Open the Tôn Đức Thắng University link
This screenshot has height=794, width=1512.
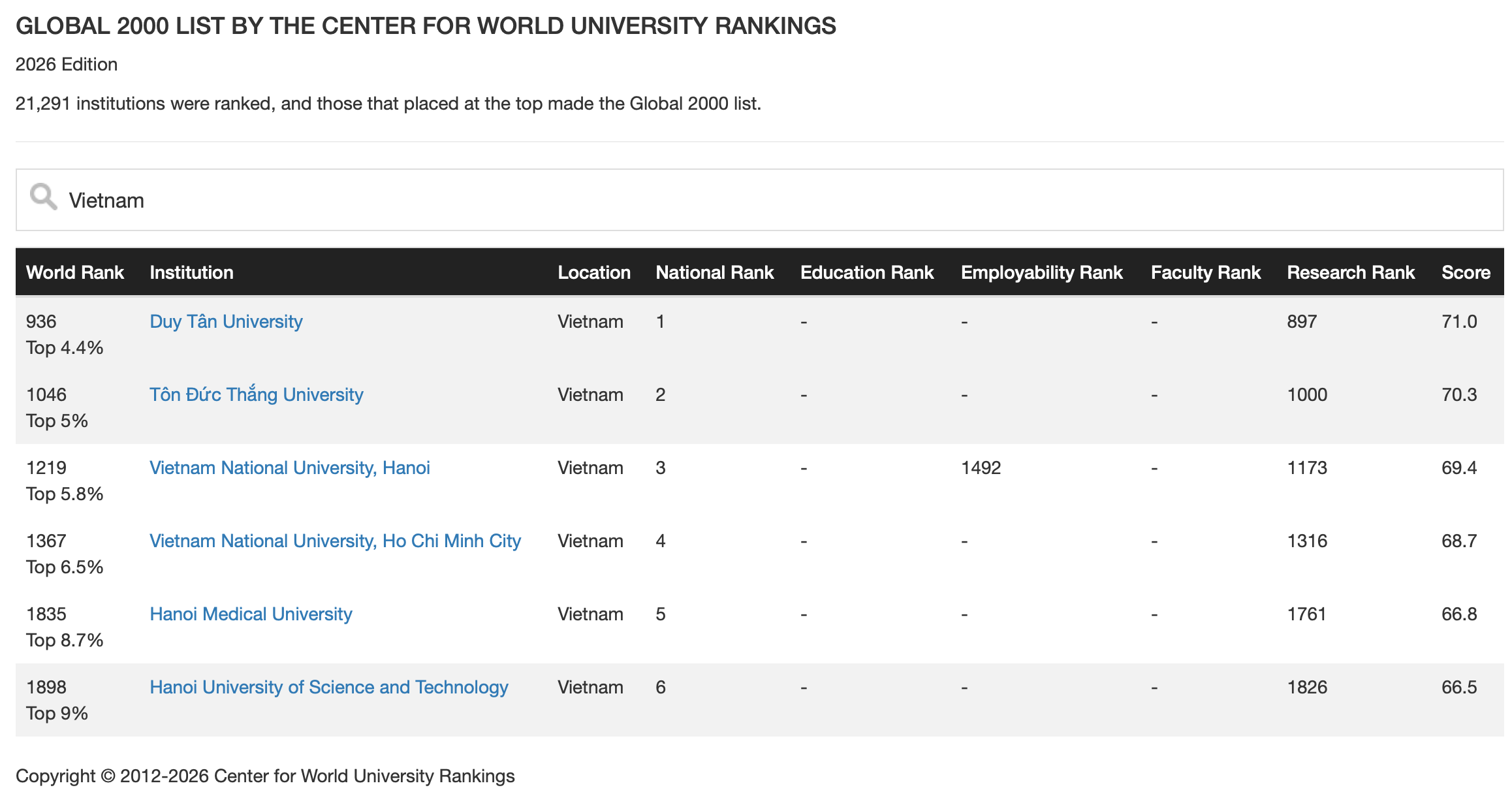click(257, 394)
